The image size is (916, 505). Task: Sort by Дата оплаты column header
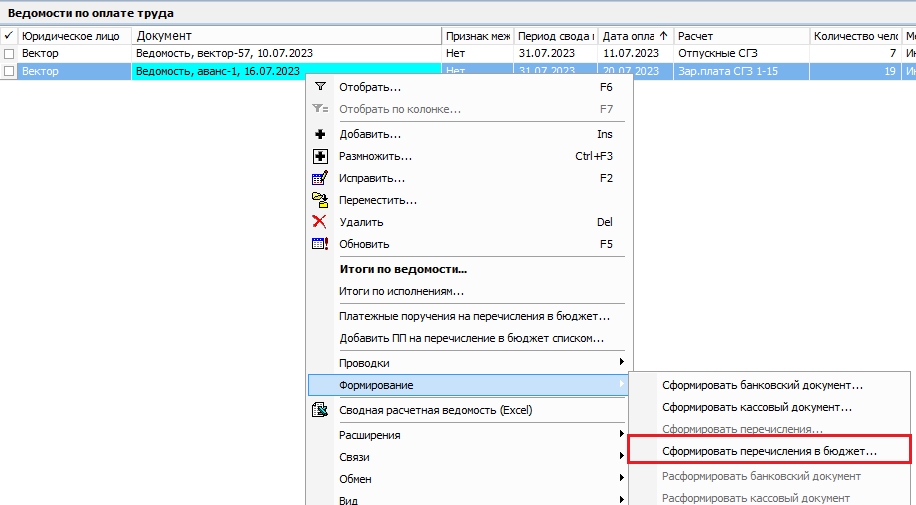pos(635,36)
